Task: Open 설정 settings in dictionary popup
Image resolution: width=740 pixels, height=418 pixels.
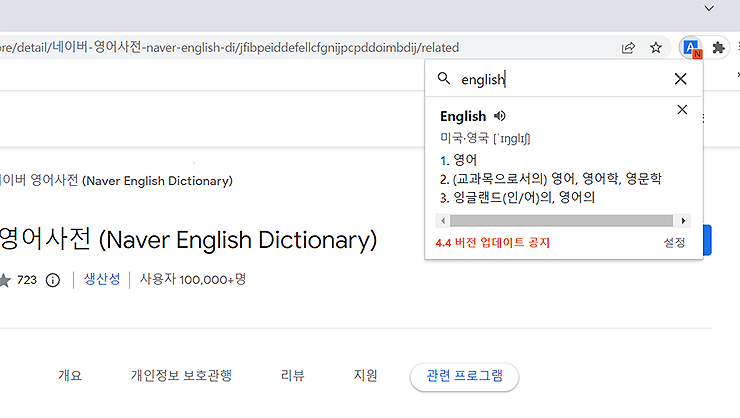Action: coord(674,242)
